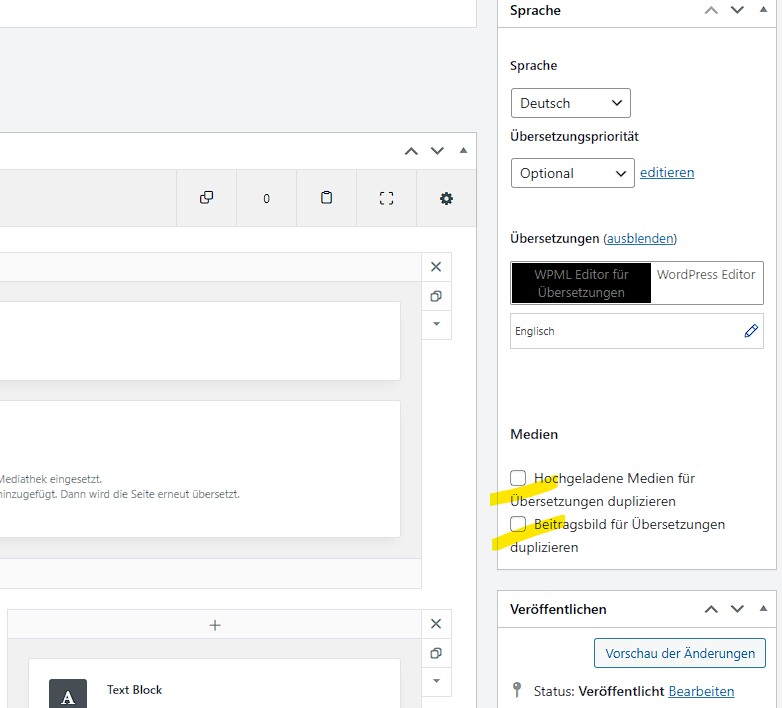This screenshot has height=708, width=782.
Task: Move the builder metabox down with its chevron
Action: [x=437, y=151]
